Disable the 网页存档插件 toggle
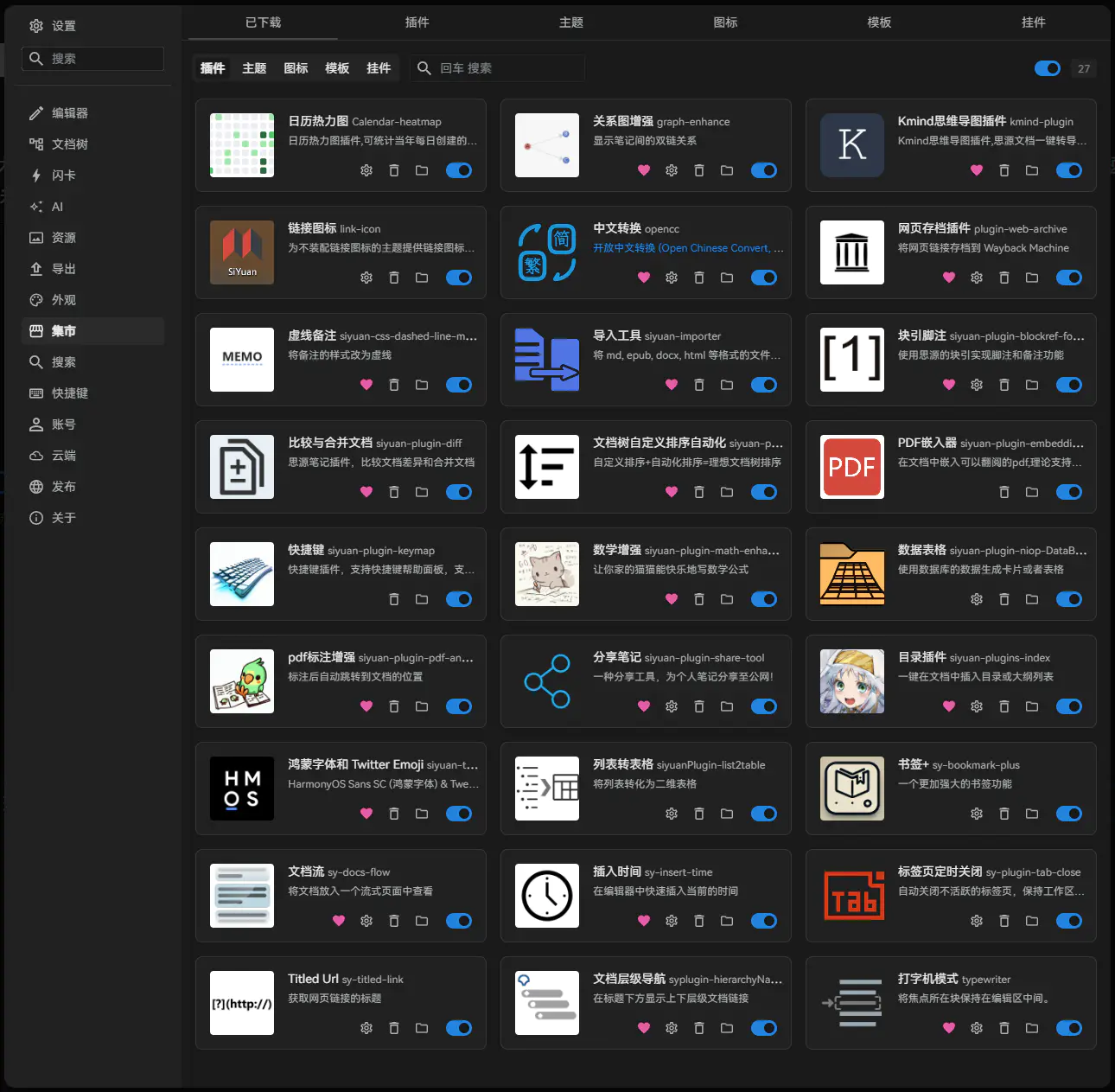Image resolution: width=1115 pixels, height=1092 pixels. [1069, 278]
